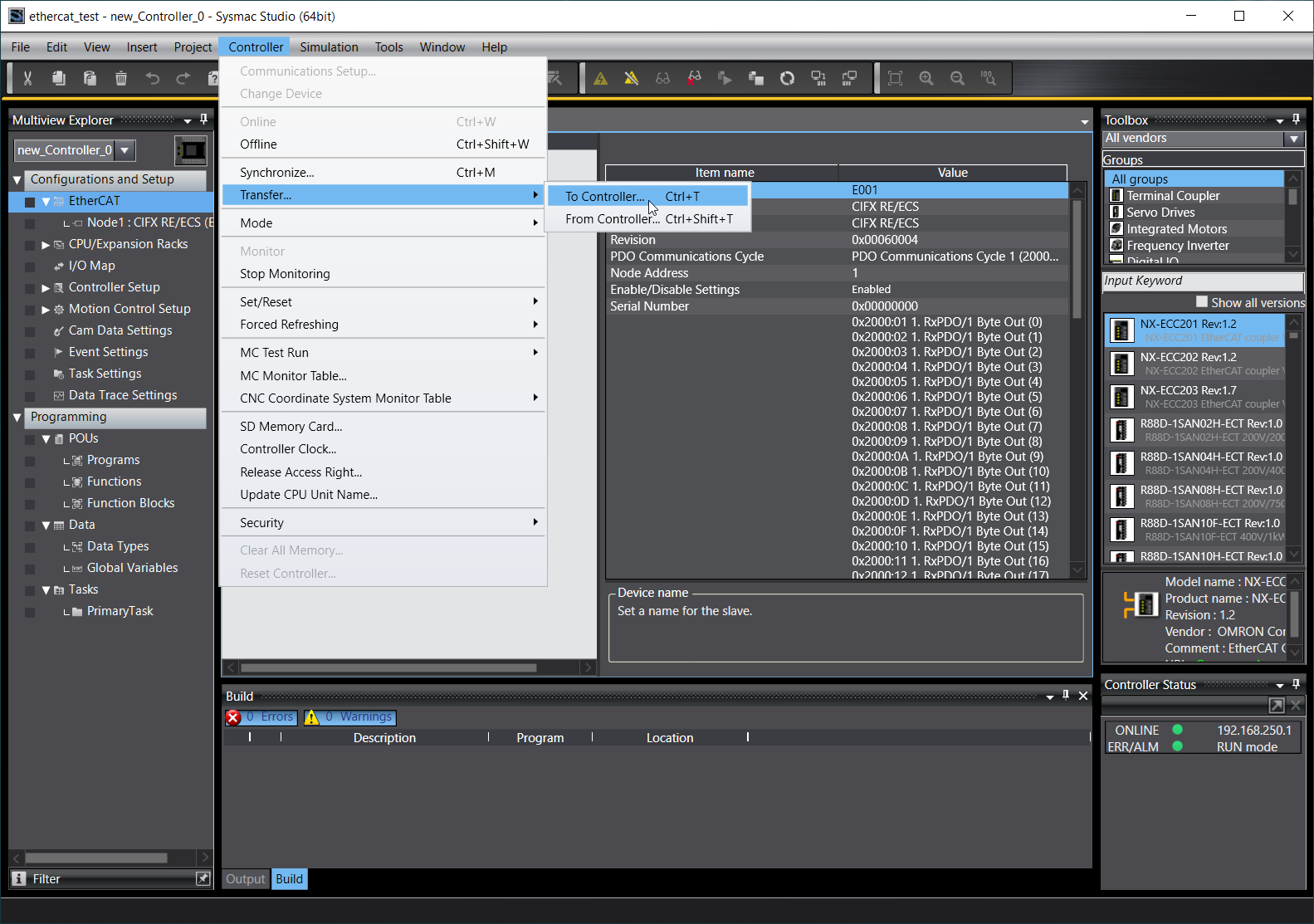
Task: Select Synchronize from Controller menu
Action: coord(277,173)
